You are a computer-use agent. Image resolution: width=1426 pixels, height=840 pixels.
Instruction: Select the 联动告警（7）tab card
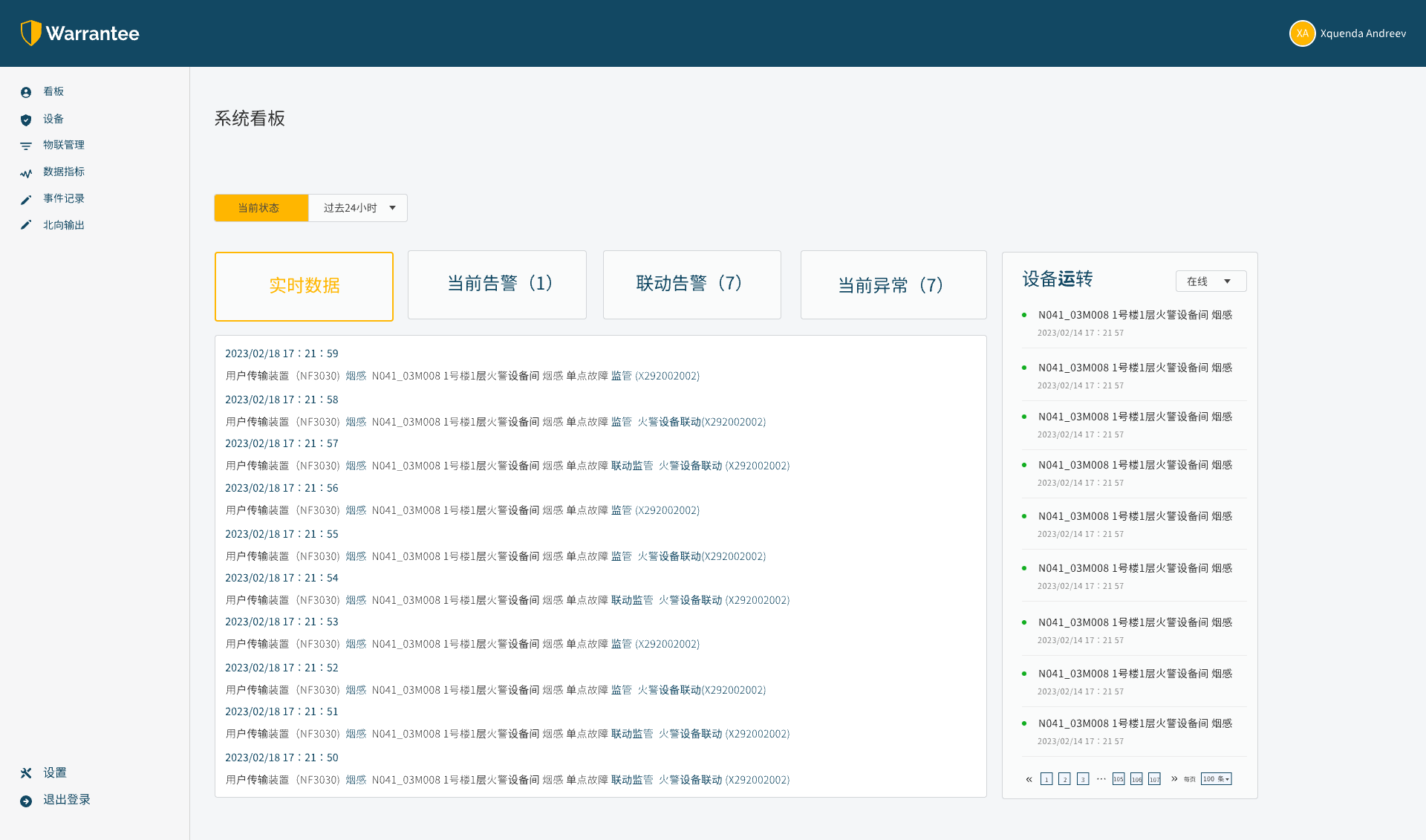tap(692, 284)
